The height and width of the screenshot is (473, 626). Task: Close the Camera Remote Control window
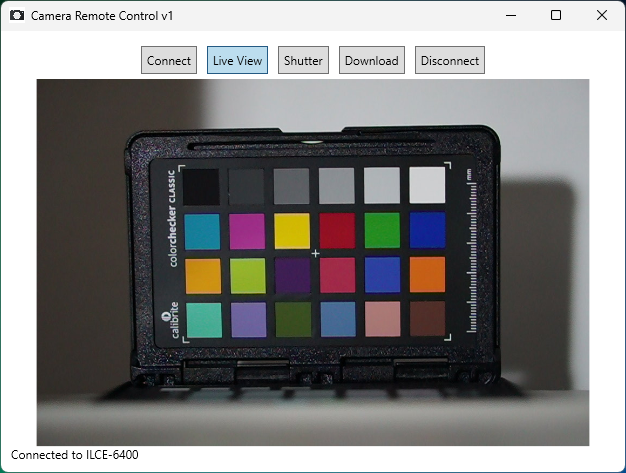(x=602, y=16)
